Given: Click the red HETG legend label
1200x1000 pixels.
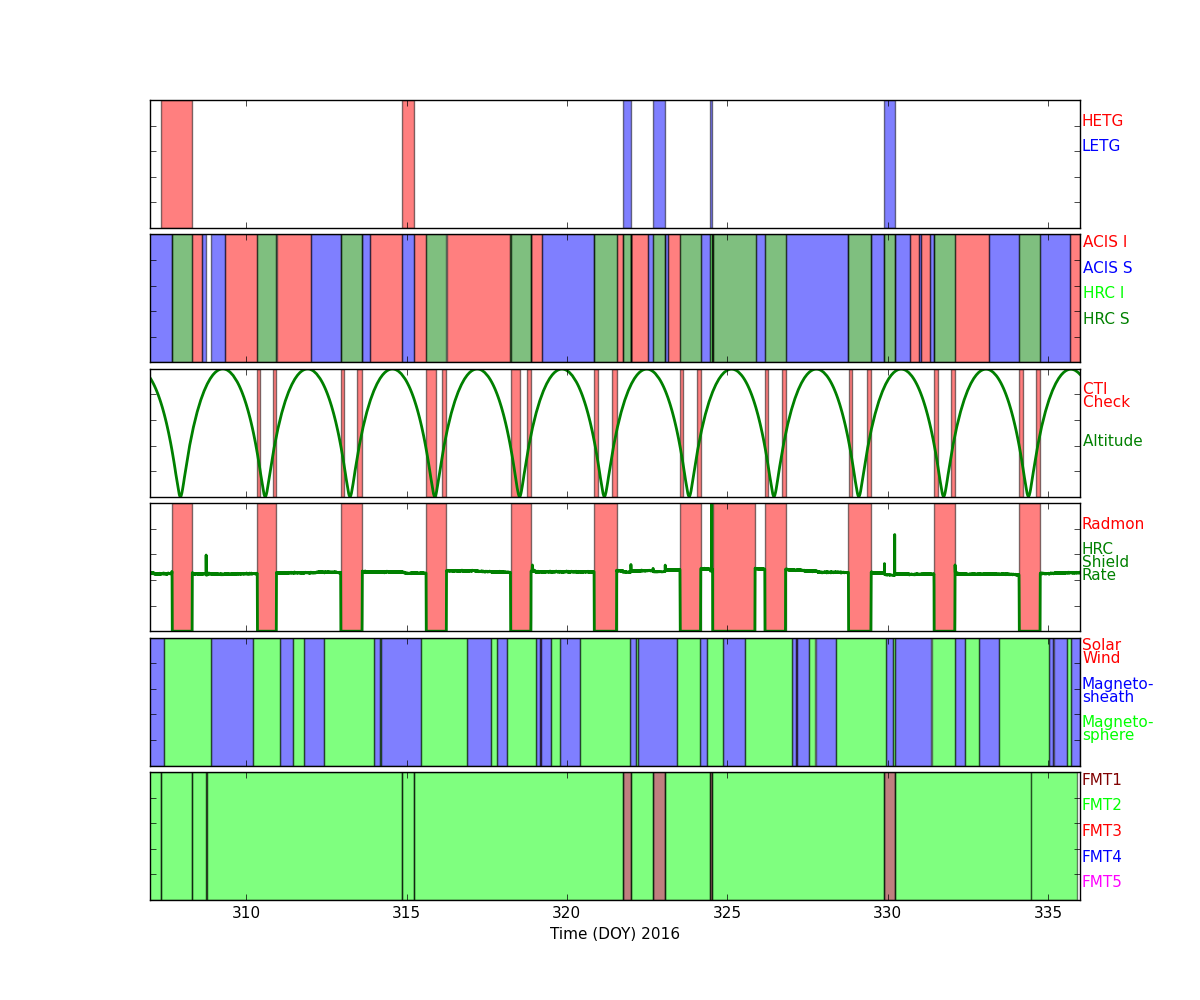Looking at the screenshot, I should click(x=1102, y=121).
